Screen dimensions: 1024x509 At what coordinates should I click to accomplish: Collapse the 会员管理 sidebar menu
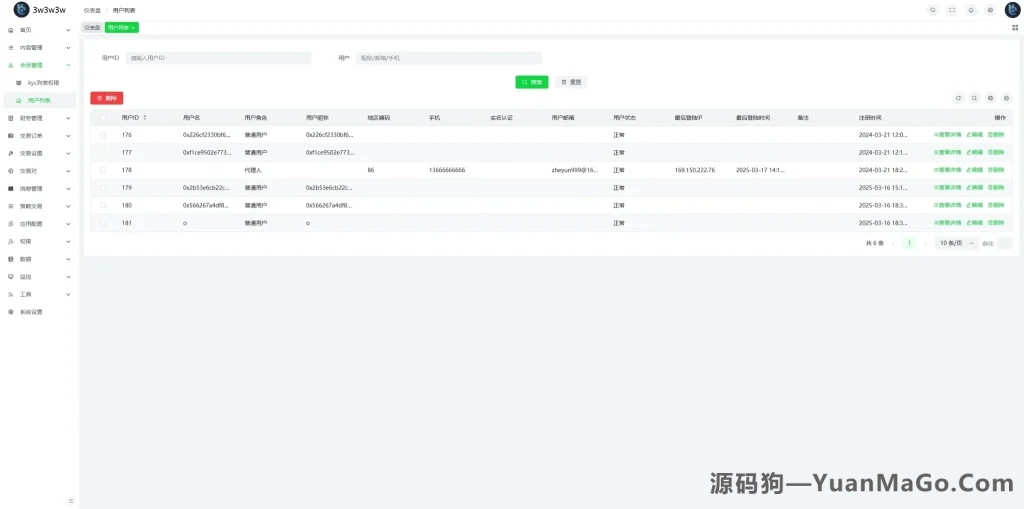(39, 65)
